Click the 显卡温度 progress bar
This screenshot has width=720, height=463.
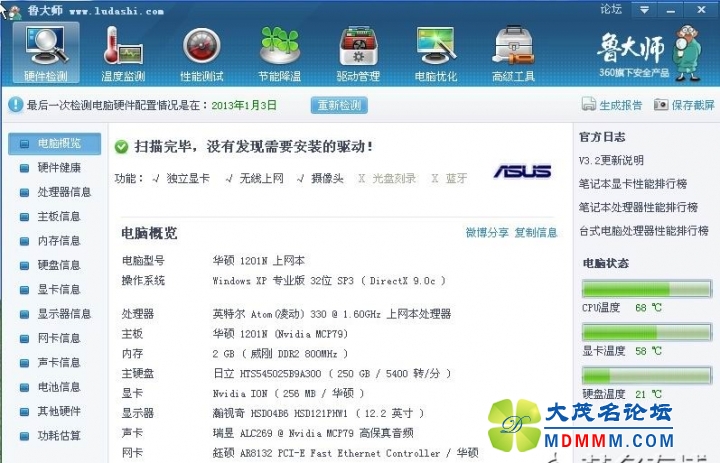(647, 332)
